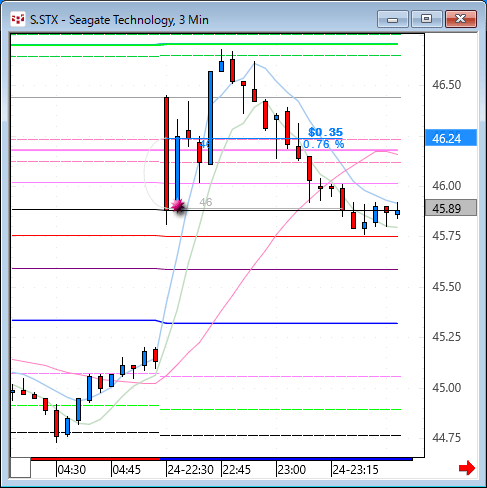Click the red scroll-right arrow icon
This screenshot has height=488, width=487.
(467, 468)
